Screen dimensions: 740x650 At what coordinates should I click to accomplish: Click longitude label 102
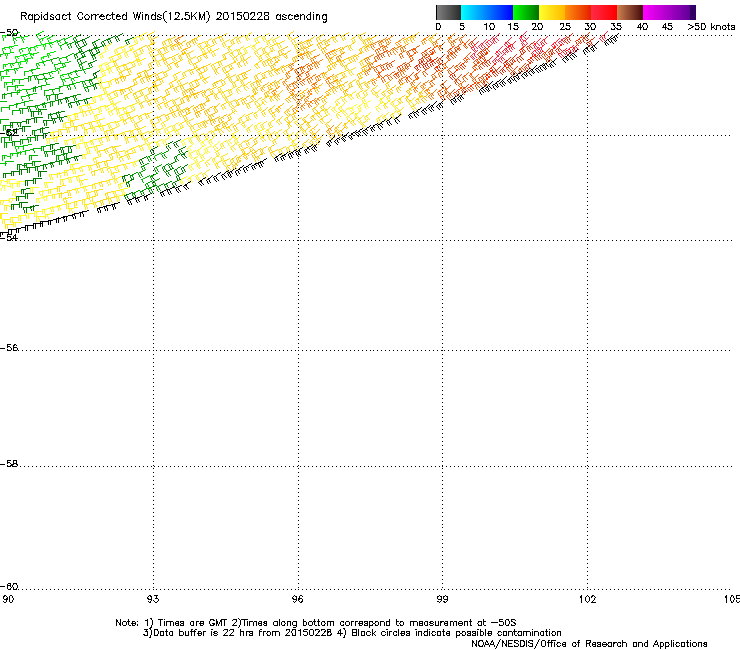pyautogui.click(x=587, y=599)
